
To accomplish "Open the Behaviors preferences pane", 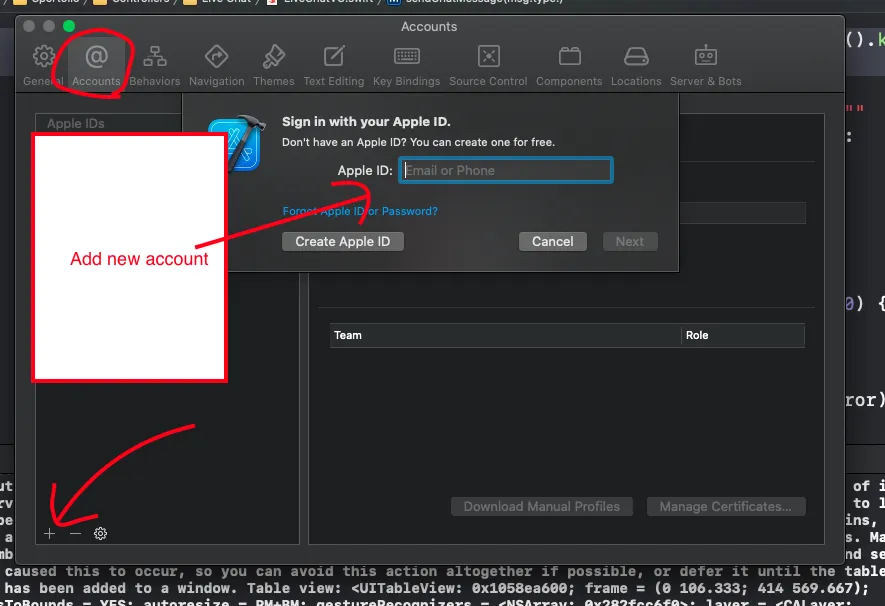I will [155, 65].
